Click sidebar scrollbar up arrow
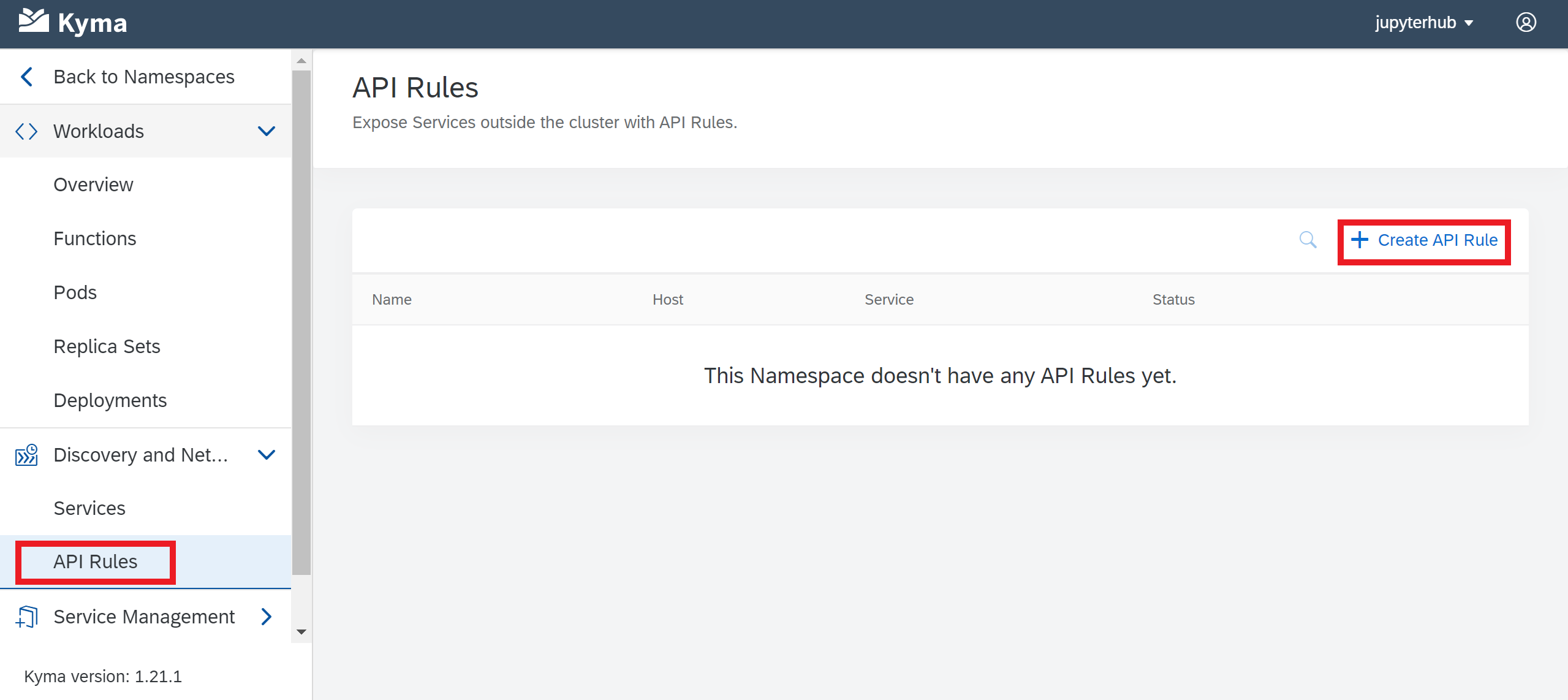 coord(301,61)
